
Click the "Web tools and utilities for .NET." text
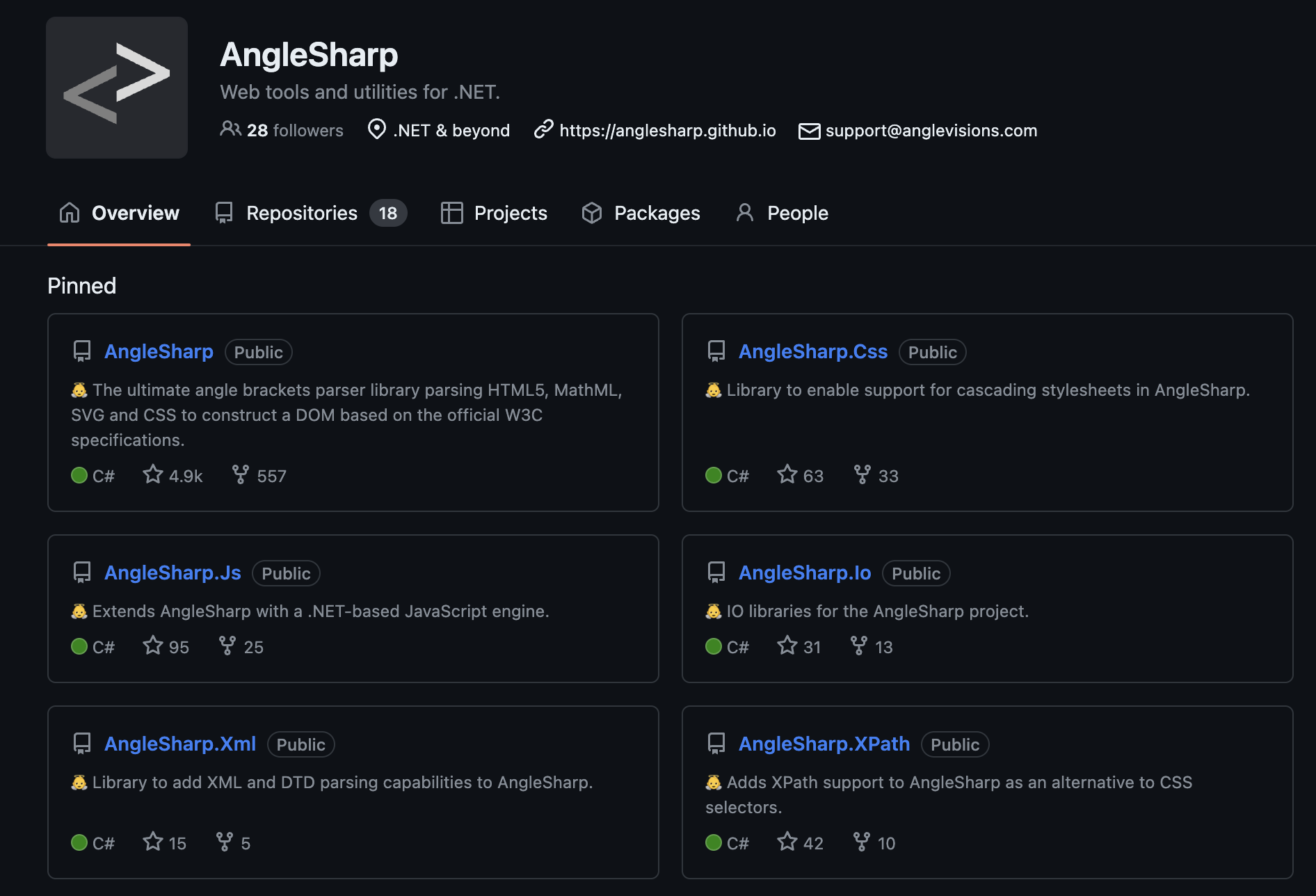point(360,92)
